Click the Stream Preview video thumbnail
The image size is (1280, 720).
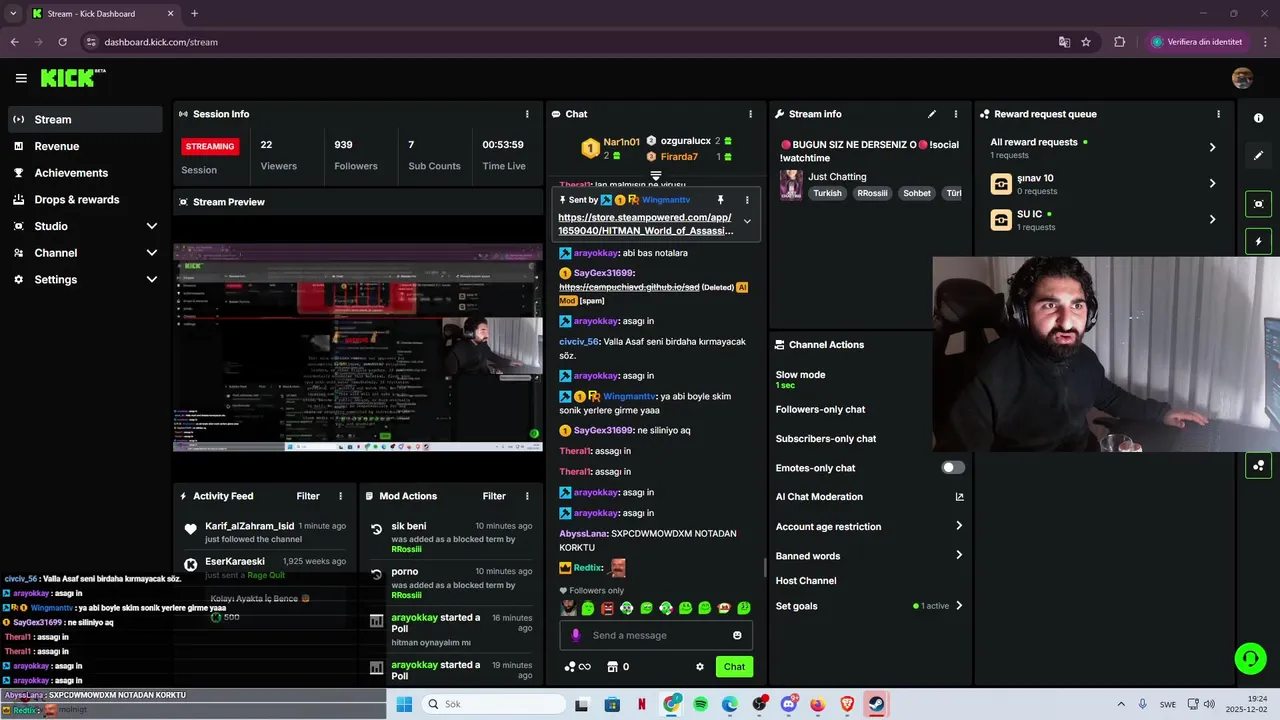[358, 346]
